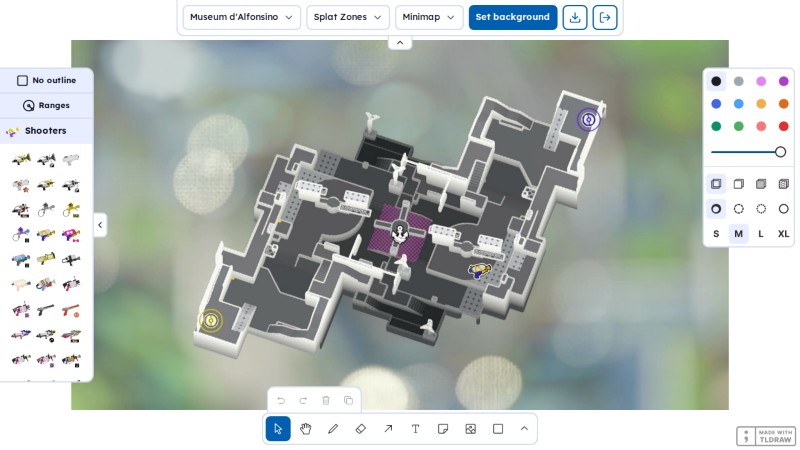Add the yellow-and-blue Splattershot Jr. weapon
800x450 pixels.
pos(46,234)
